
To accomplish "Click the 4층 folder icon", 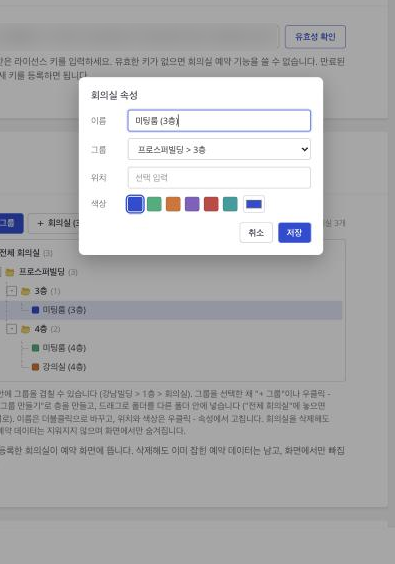I will (x=26, y=329).
